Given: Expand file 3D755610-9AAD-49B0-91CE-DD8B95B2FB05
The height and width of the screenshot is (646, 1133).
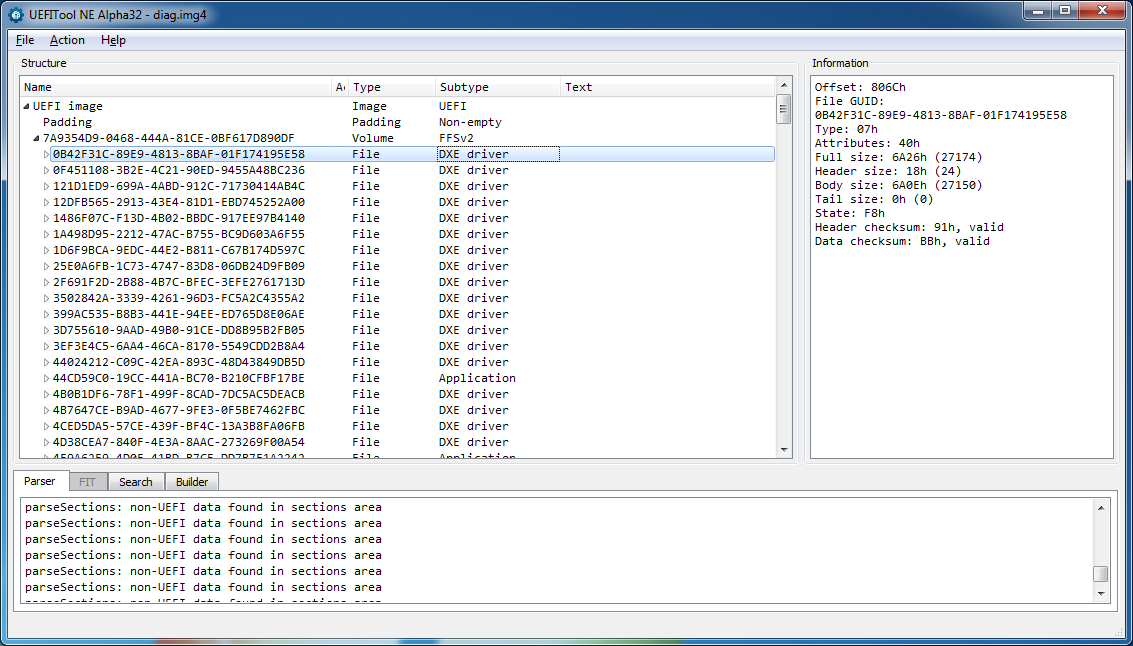Looking at the screenshot, I should (46, 330).
